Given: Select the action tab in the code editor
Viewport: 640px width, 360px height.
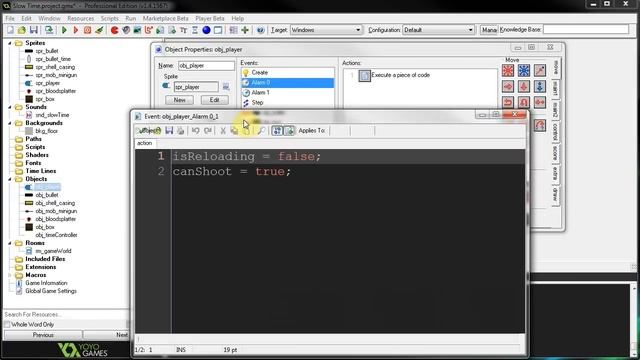Looking at the screenshot, I should tap(144, 143).
